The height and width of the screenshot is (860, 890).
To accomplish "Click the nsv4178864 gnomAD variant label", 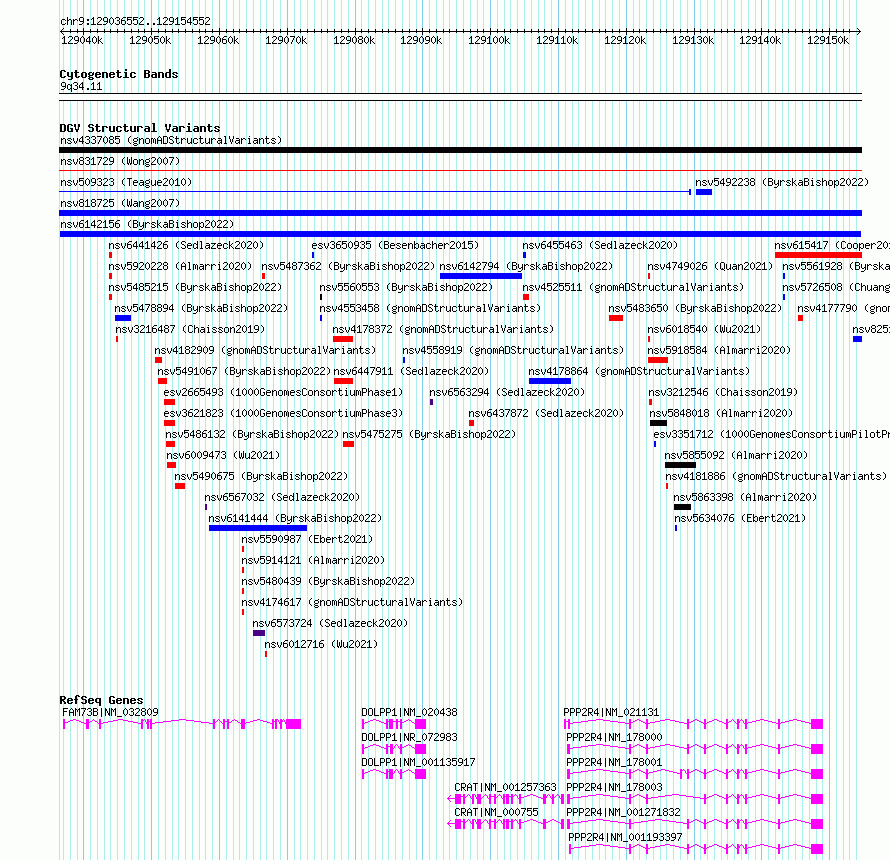I will [639, 371].
